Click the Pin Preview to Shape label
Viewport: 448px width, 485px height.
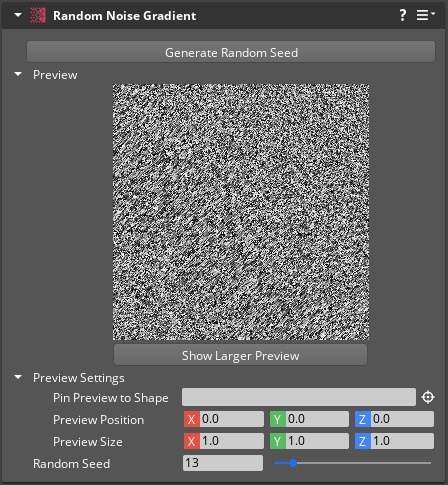(x=111, y=398)
